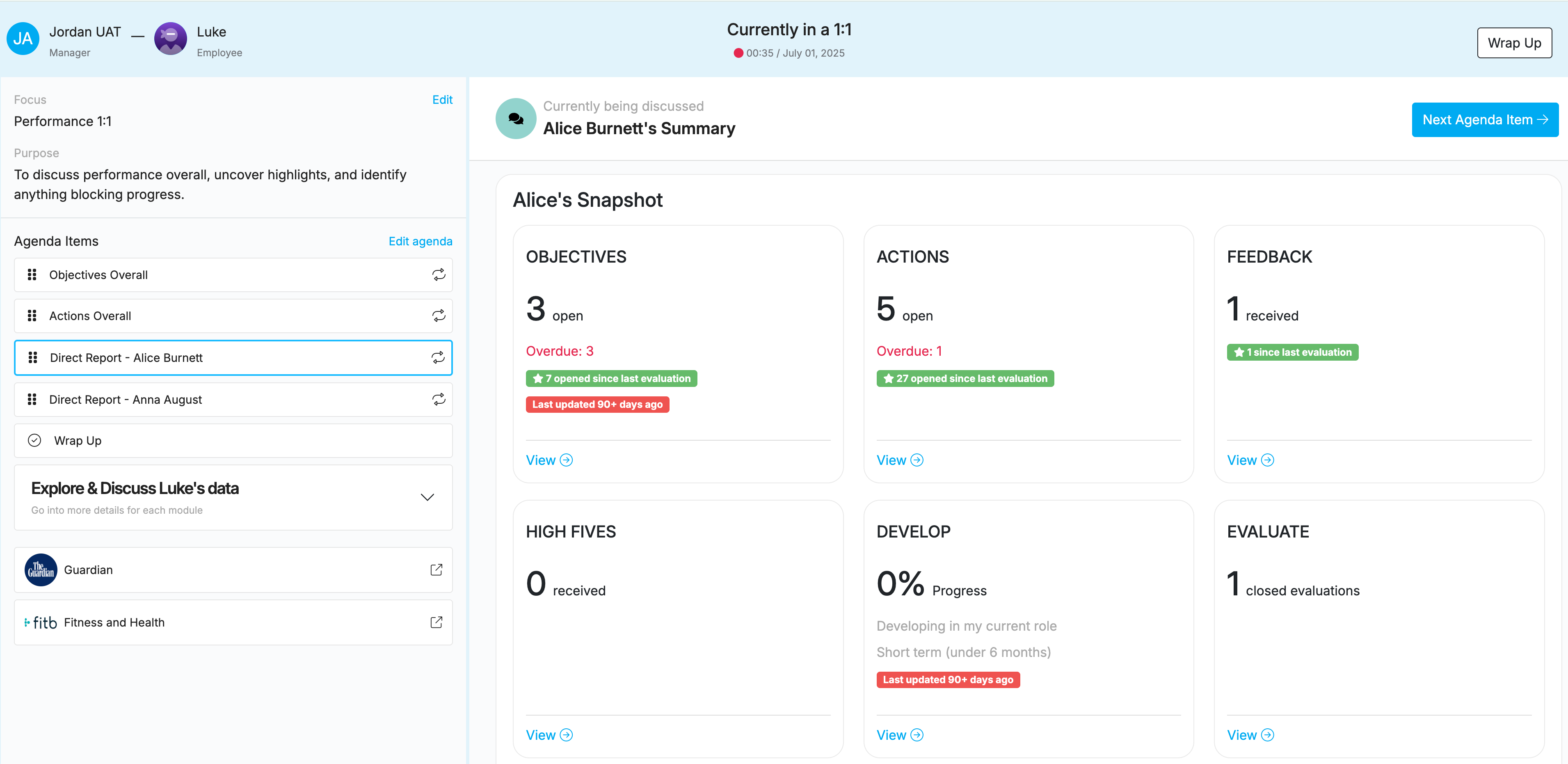
Task: Click recurring icon on Objectives Overall item
Action: [438, 274]
